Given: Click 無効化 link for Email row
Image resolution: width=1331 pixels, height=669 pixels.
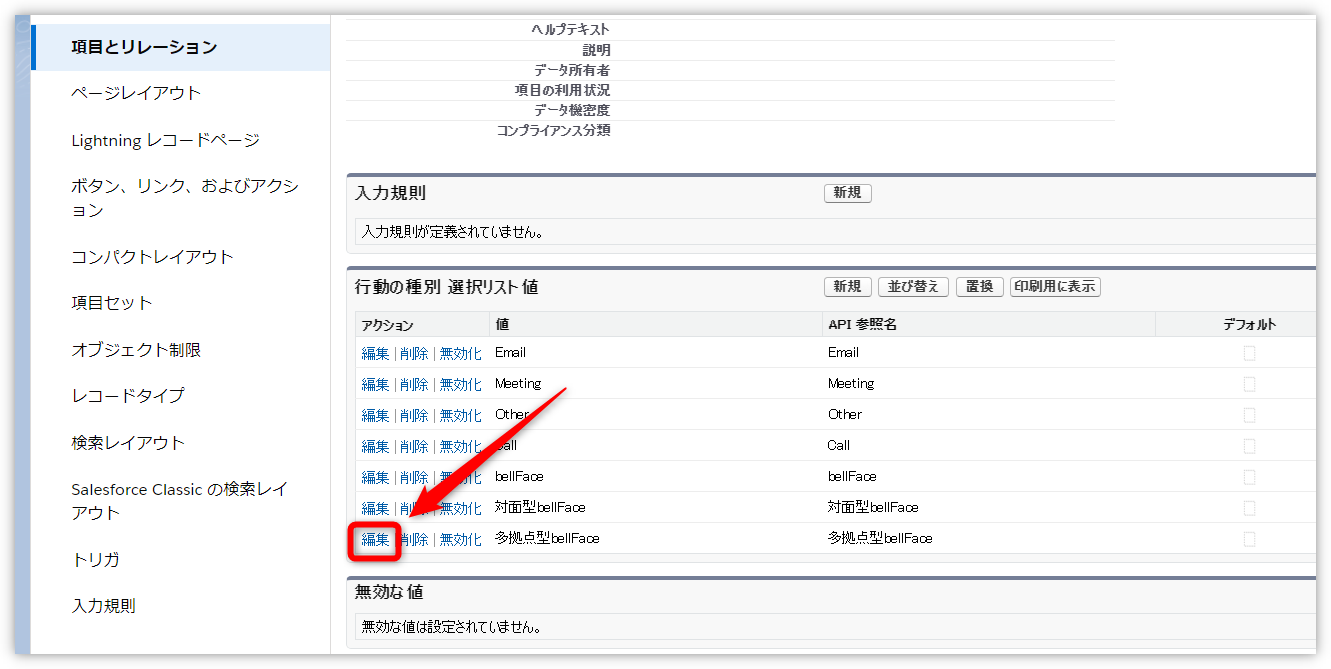Looking at the screenshot, I should [x=460, y=353].
